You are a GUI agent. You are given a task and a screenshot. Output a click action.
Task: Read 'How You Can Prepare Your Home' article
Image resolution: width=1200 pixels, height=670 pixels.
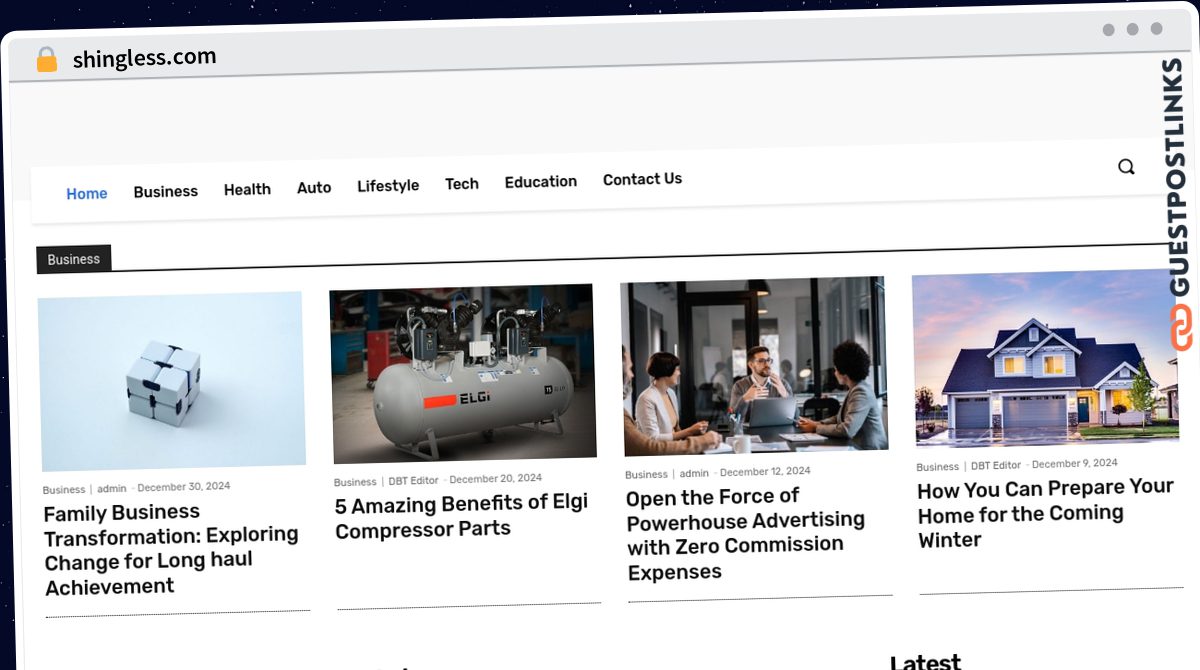click(x=1046, y=513)
